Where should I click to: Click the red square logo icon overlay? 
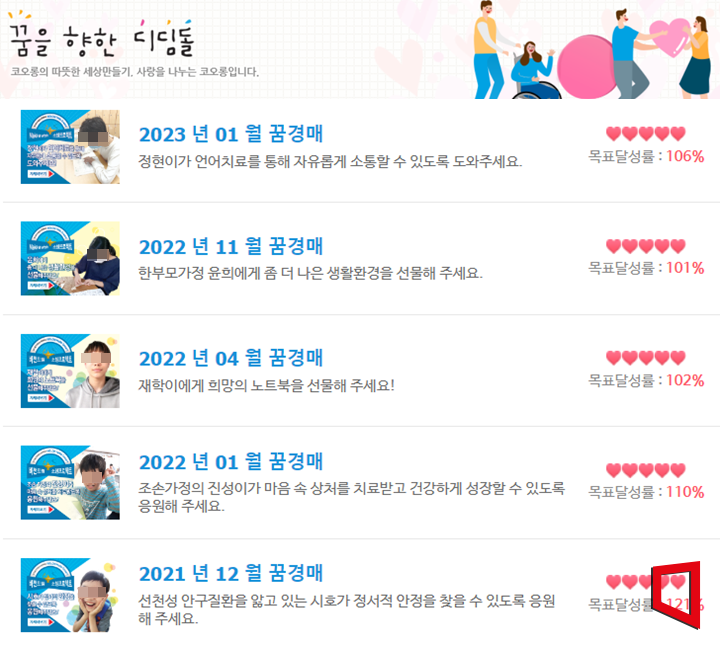tap(676, 595)
